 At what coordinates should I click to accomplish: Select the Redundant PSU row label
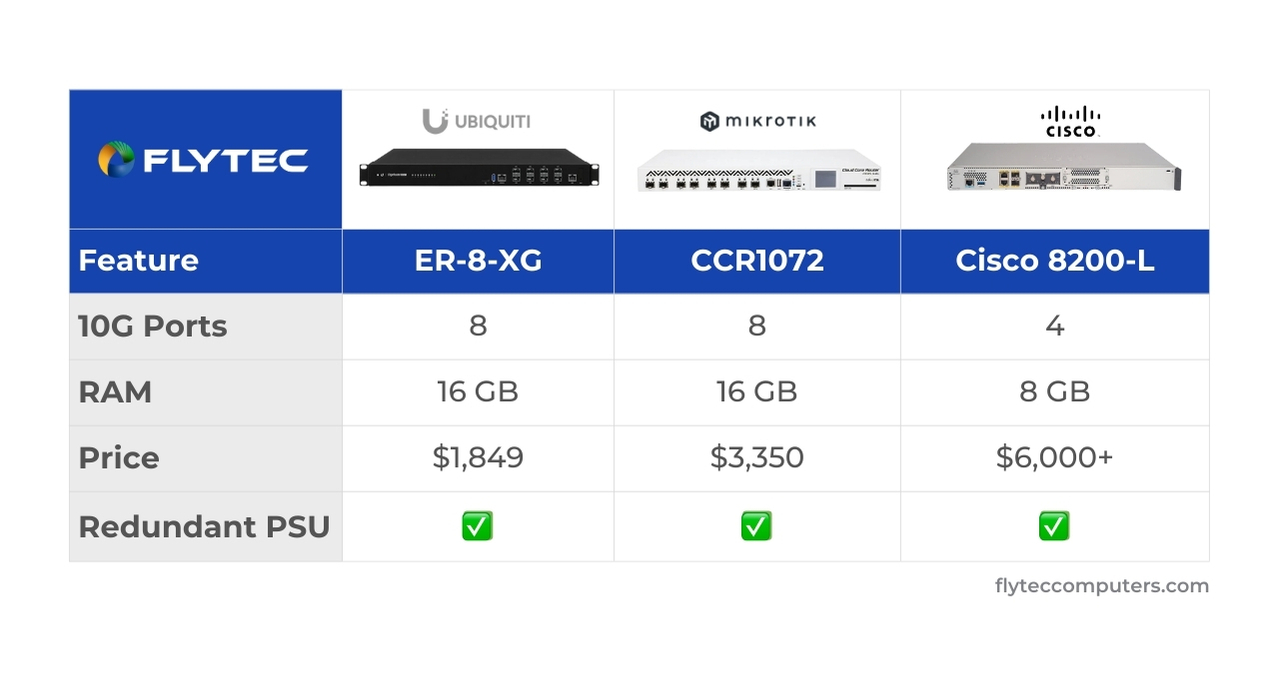tap(204, 527)
